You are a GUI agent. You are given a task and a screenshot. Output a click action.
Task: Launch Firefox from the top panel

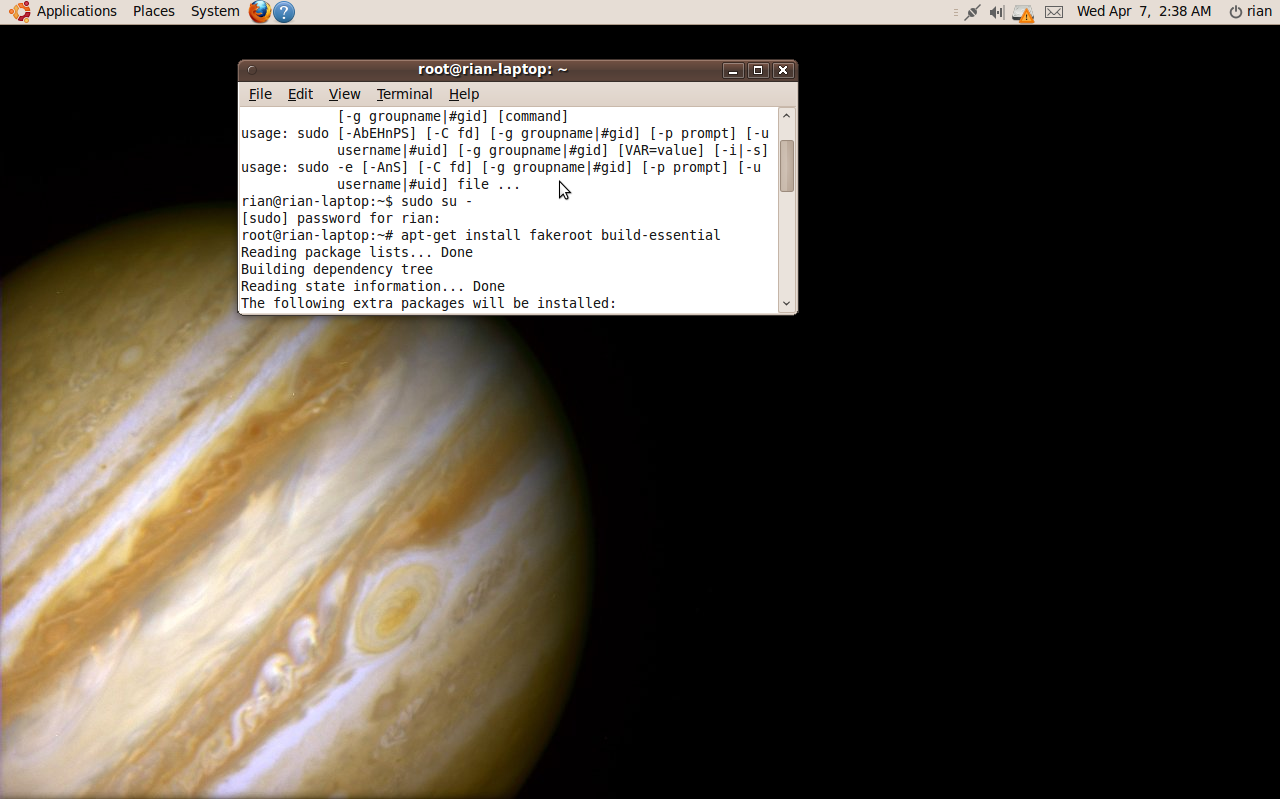pyautogui.click(x=260, y=12)
